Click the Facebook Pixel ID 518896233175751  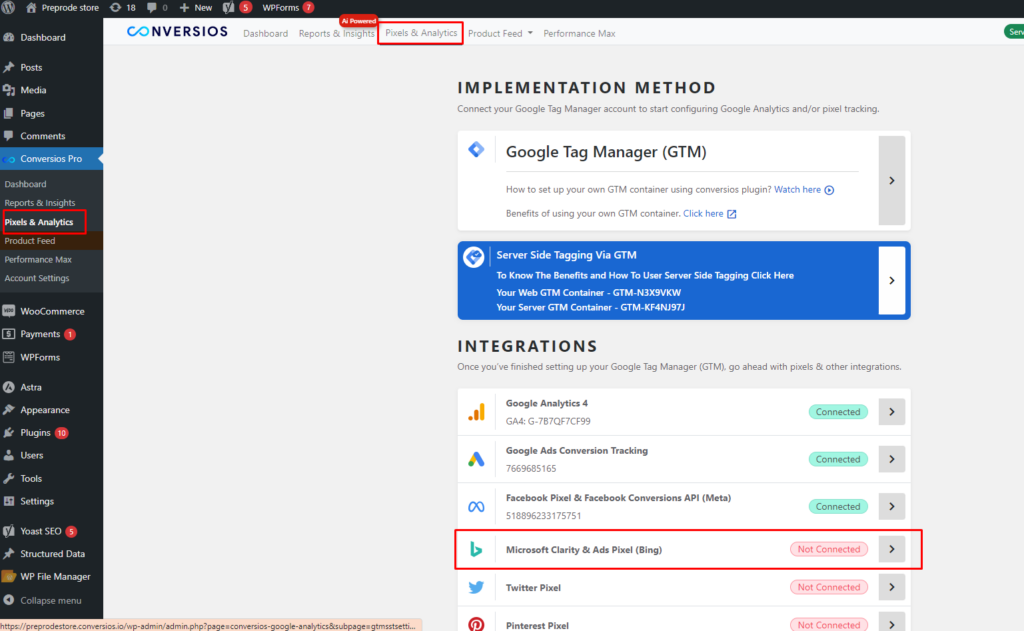[x=543, y=515]
